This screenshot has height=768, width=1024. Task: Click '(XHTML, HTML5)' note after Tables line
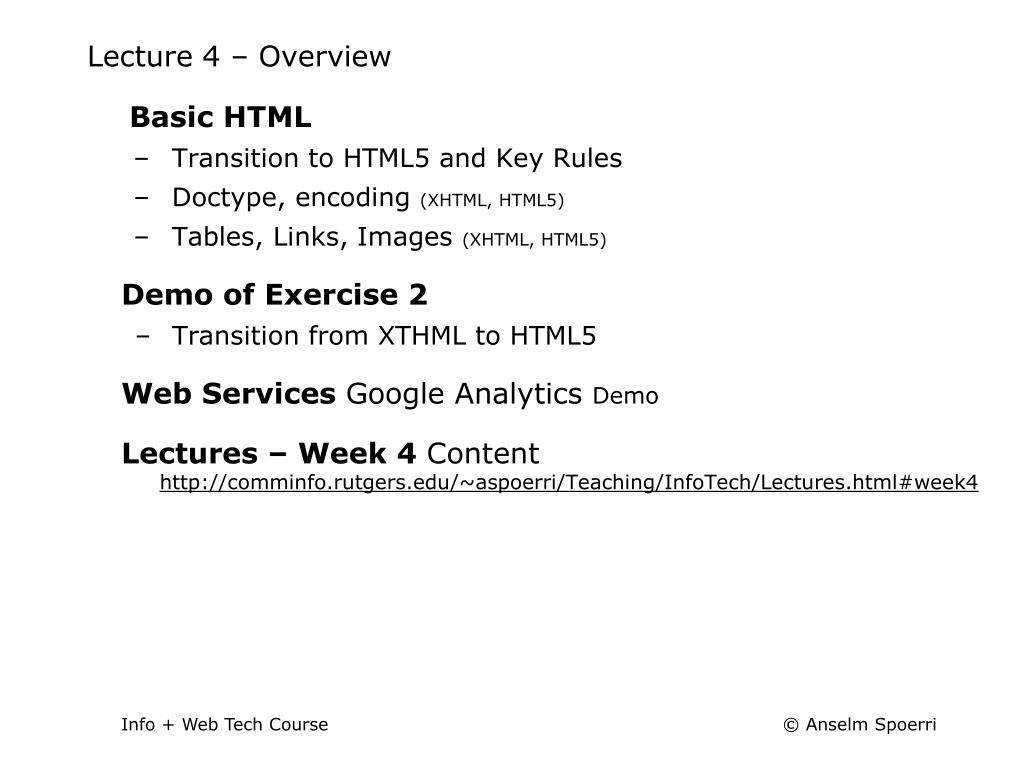coord(534,240)
